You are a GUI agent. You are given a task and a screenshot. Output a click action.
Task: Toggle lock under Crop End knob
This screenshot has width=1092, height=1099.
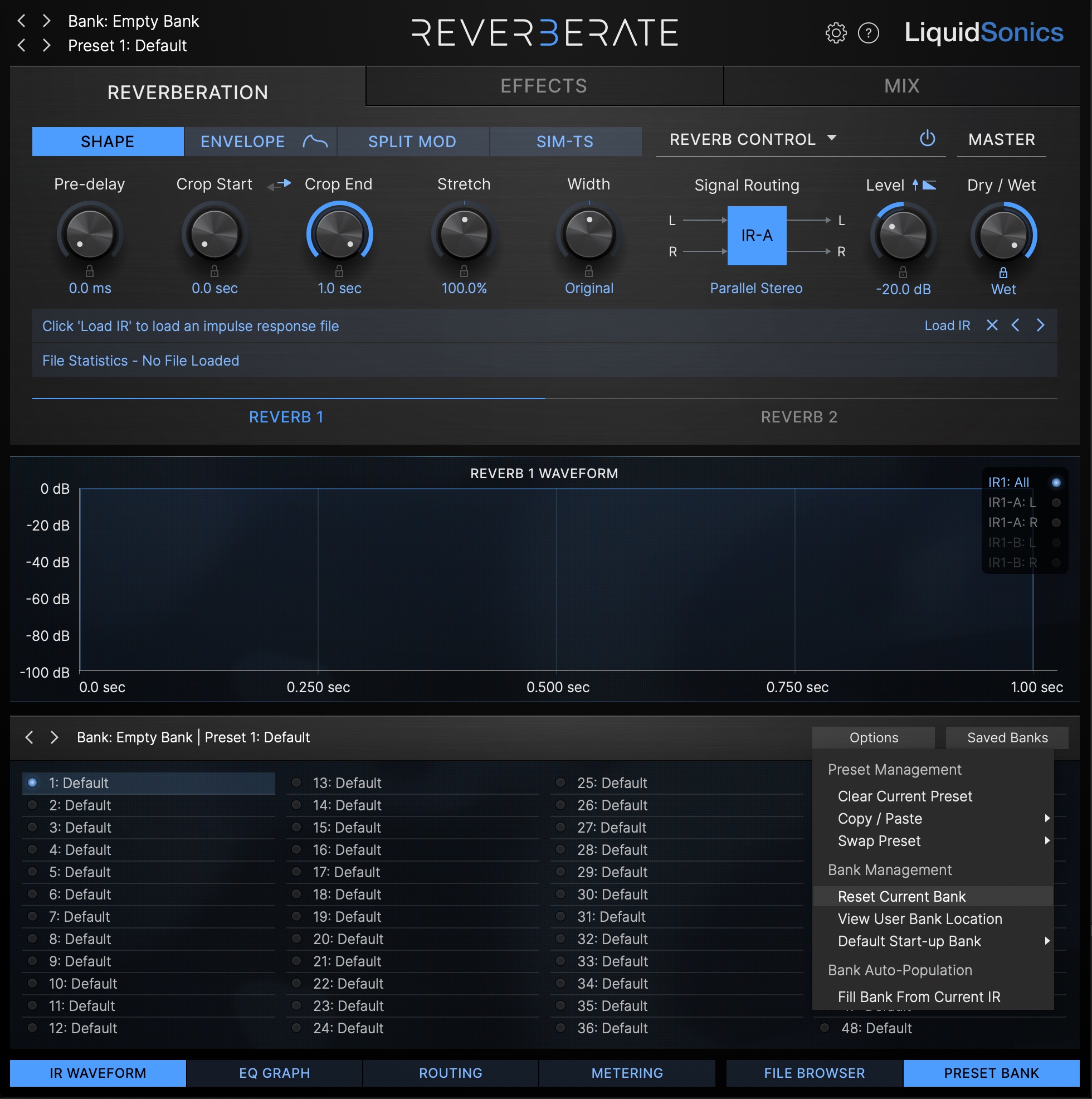click(x=339, y=271)
